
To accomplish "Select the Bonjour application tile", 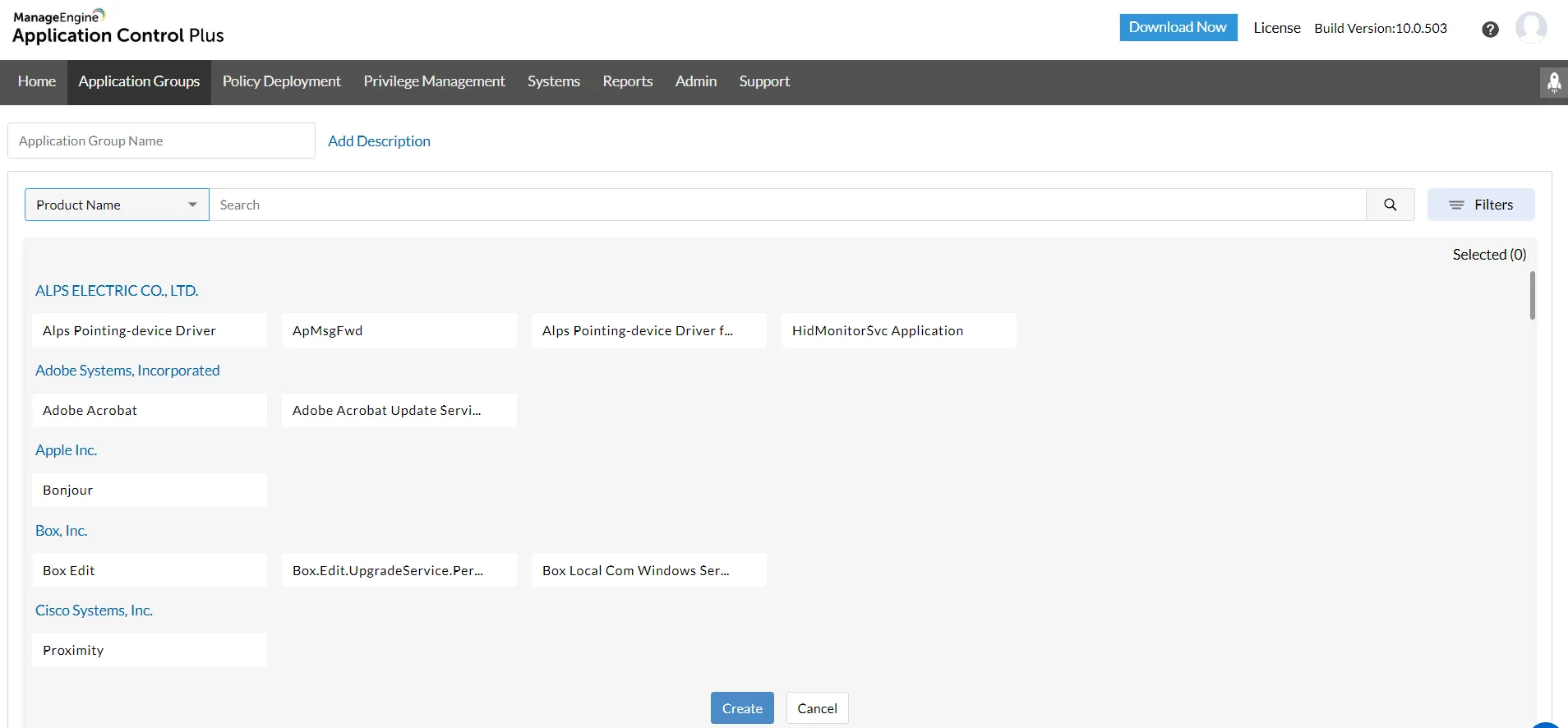I will [x=150, y=490].
